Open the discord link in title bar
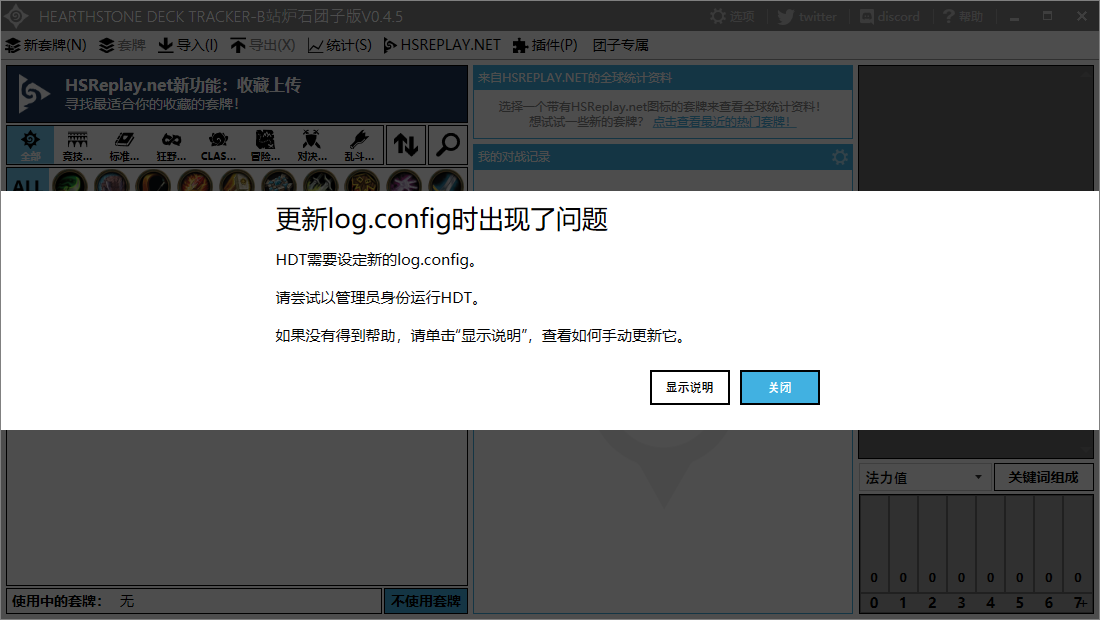1100x620 pixels. pyautogui.click(x=890, y=16)
